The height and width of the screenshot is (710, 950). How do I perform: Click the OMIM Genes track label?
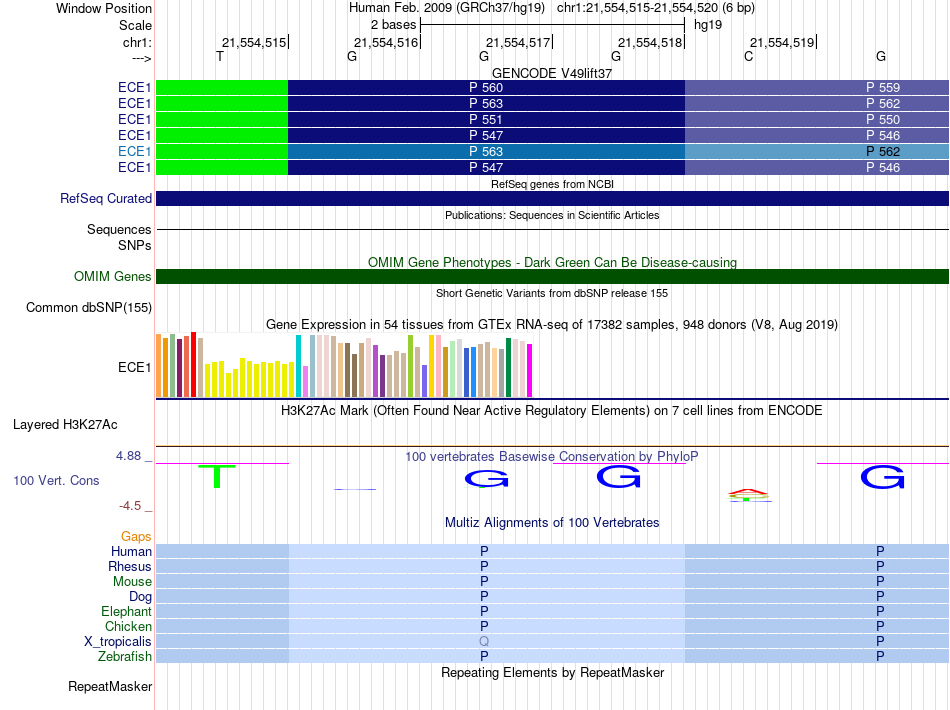click(x=113, y=277)
